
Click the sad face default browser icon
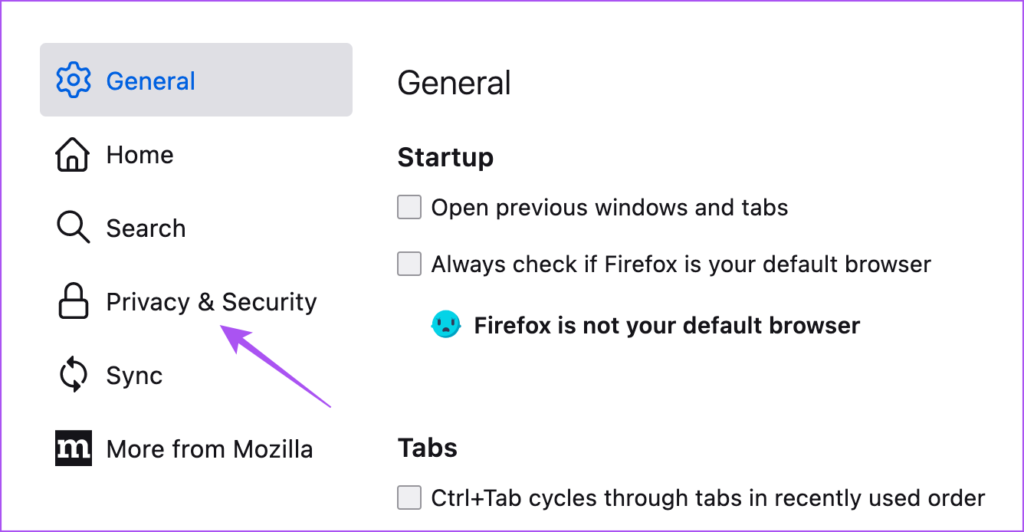(x=445, y=325)
